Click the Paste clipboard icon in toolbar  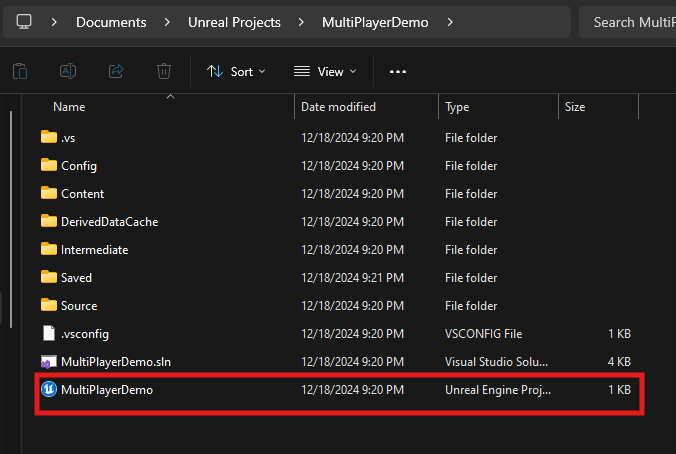coord(20,71)
